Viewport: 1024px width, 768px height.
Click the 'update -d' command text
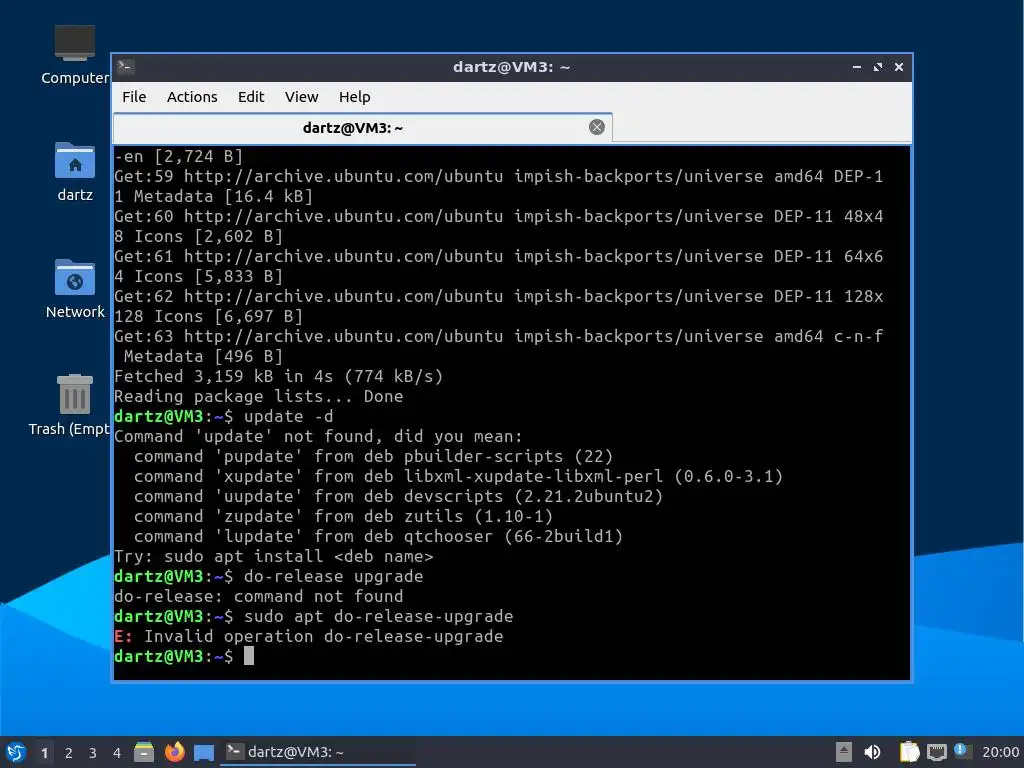pyautogui.click(x=289, y=417)
